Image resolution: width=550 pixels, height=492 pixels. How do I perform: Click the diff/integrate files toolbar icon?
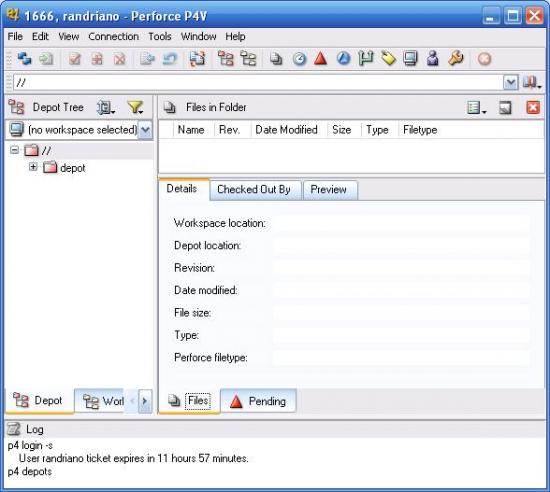[x=197, y=59]
